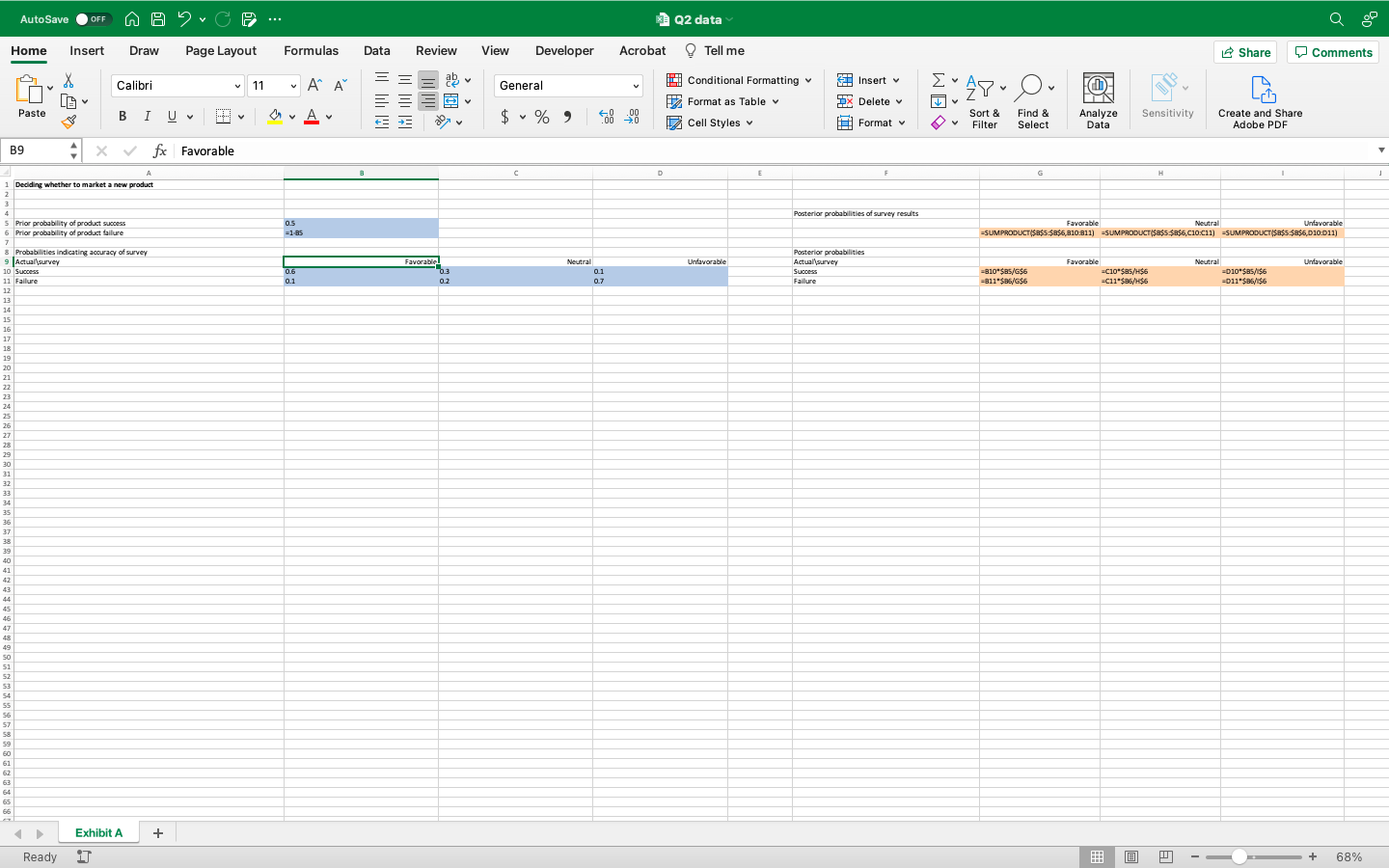Open the General number format dropdown
Viewport: 1389px width, 868px height.
click(568, 86)
